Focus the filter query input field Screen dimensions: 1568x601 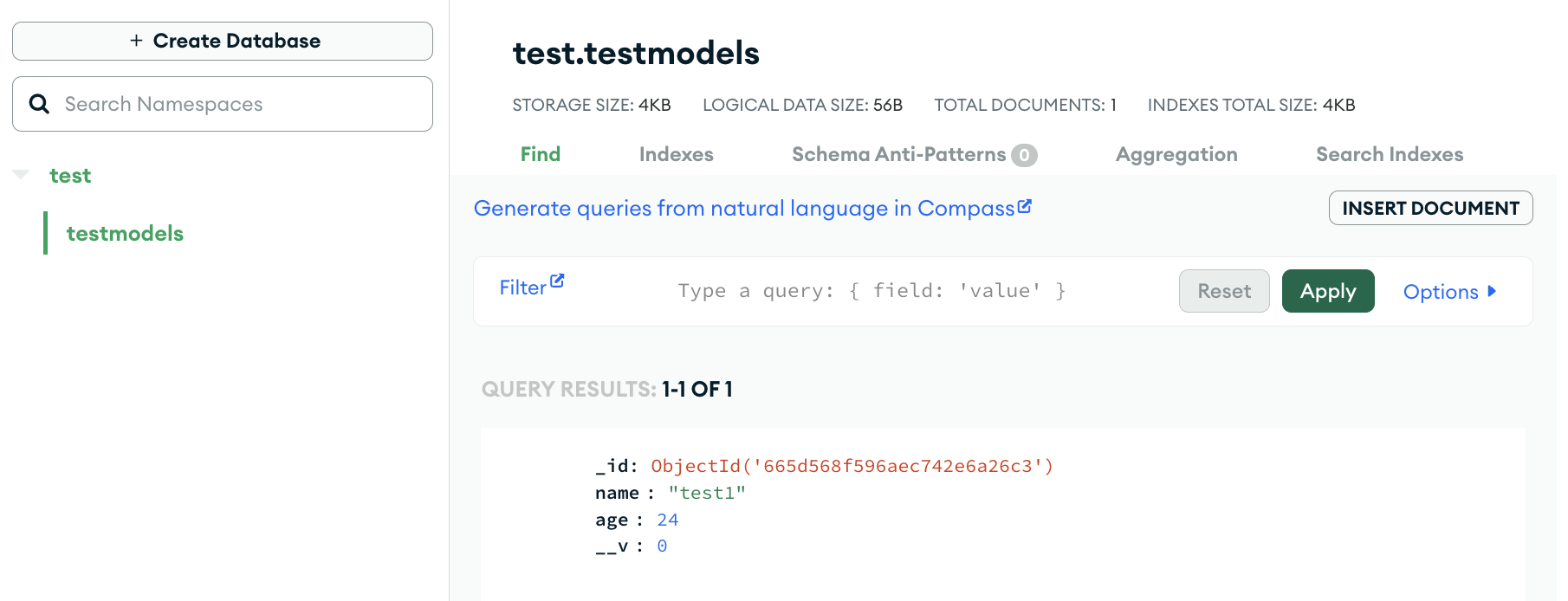(x=871, y=291)
